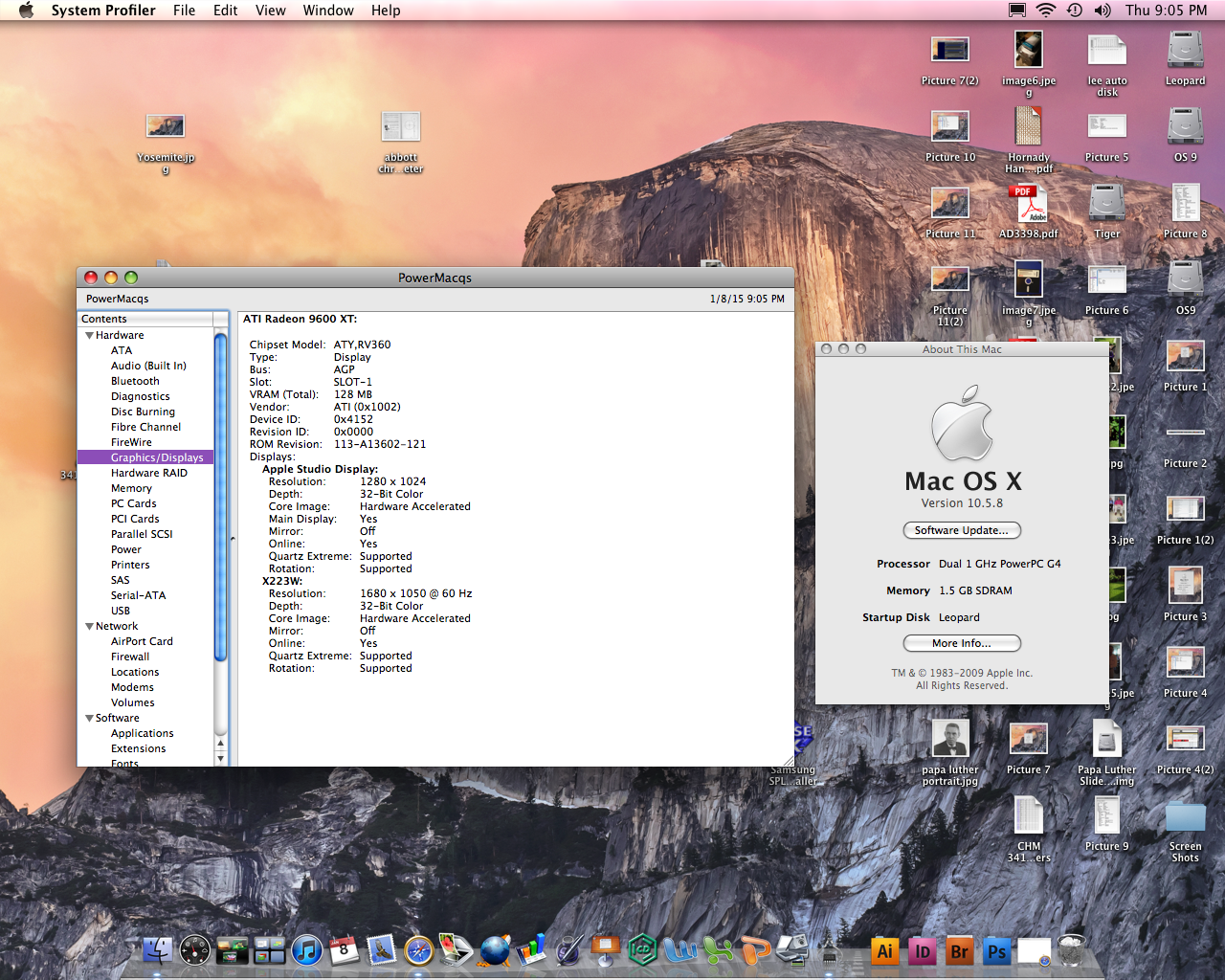Select Memory in the Contents list

[131, 488]
